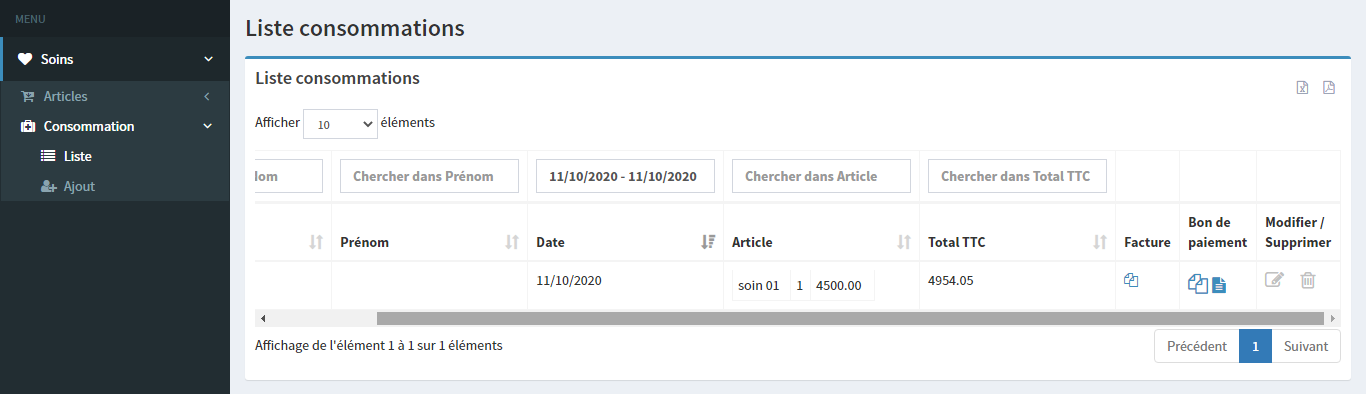Image resolution: width=1366 pixels, height=394 pixels.
Task: Click the medkit icon beside Consommation
Action: [x=28, y=127]
